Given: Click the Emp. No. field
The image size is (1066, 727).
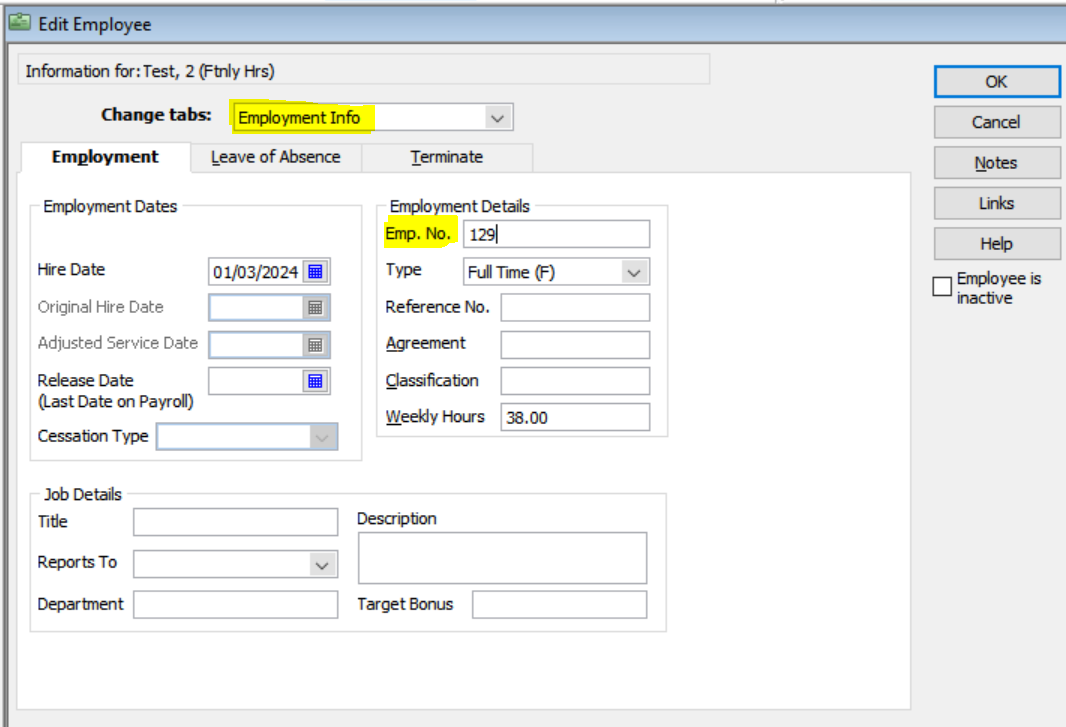Looking at the screenshot, I should [x=557, y=234].
